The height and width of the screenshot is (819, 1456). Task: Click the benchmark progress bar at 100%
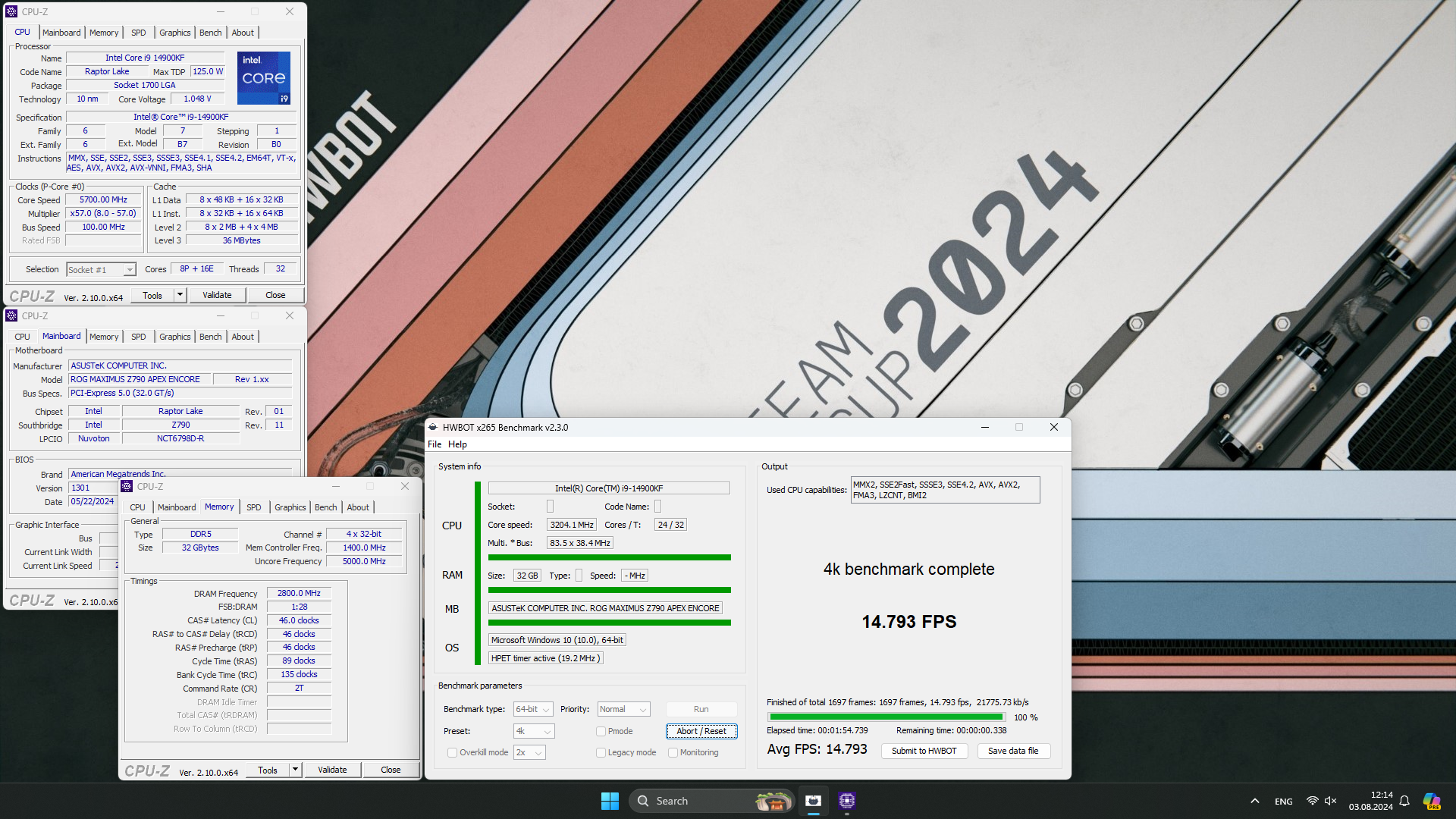pos(886,717)
